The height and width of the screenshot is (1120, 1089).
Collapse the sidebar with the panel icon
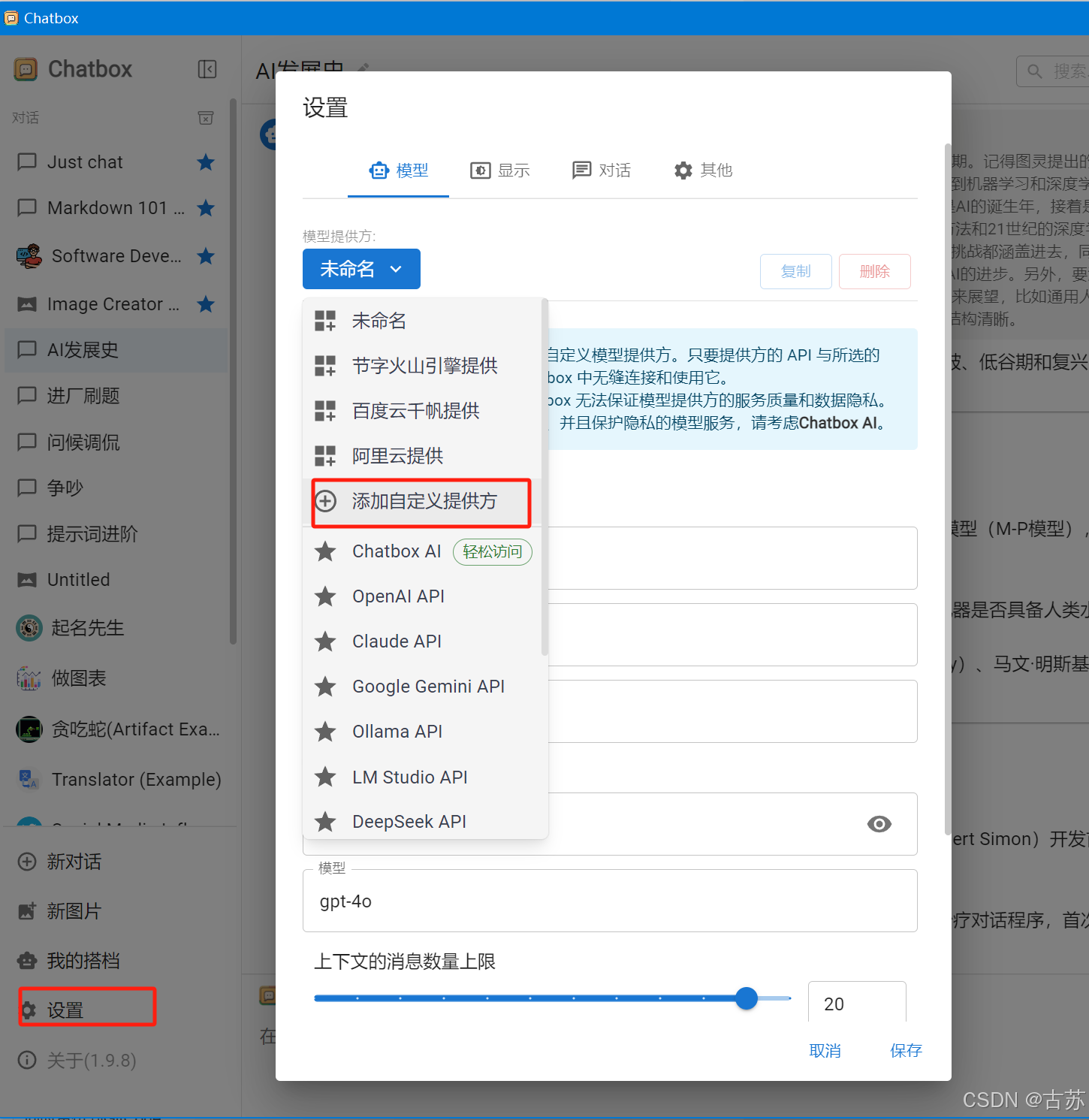[207, 69]
